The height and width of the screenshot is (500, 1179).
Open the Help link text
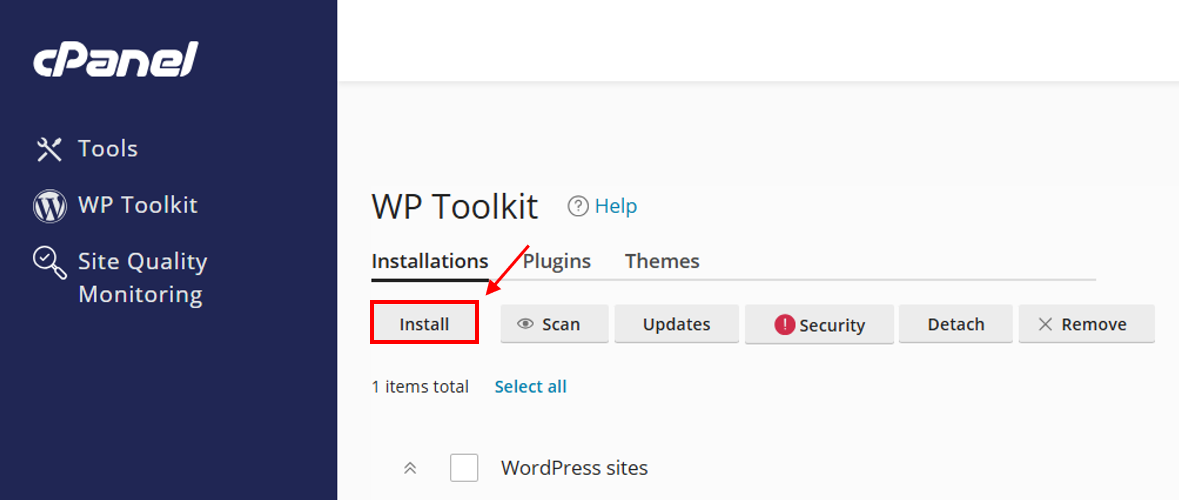(615, 206)
